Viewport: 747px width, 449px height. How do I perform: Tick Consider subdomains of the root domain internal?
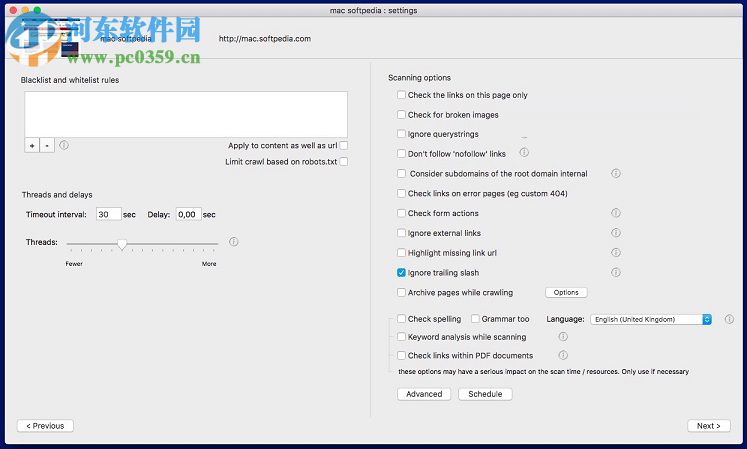point(401,173)
